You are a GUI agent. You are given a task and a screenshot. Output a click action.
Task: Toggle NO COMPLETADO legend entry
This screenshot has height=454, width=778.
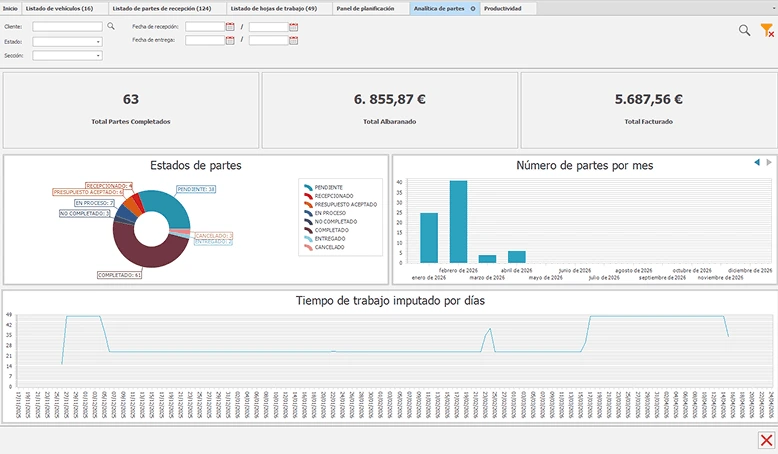[x=330, y=222]
